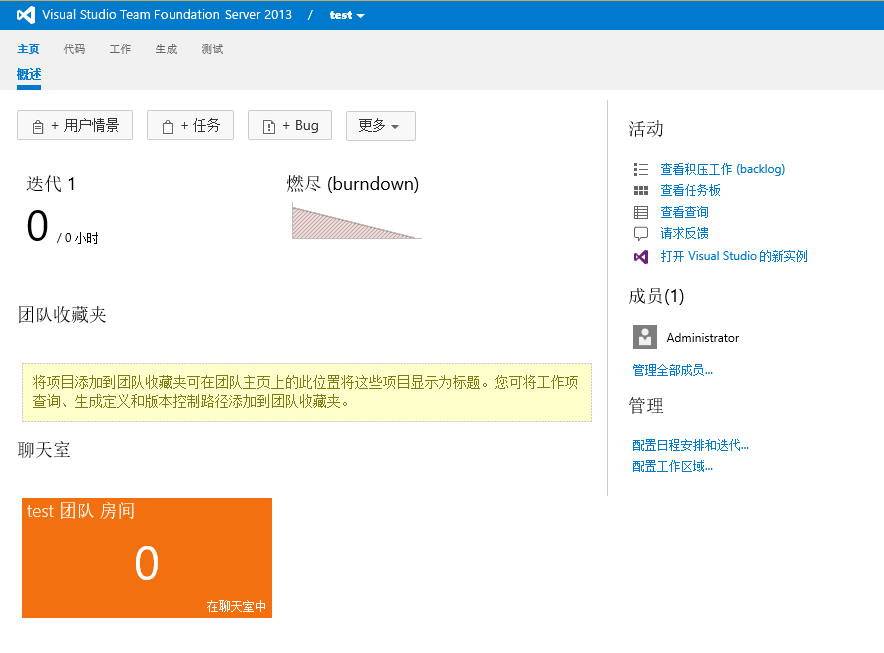Open 配置日程安排和迭代 link
This screenshot has width=884, height=653.
[x=691, y=445]
